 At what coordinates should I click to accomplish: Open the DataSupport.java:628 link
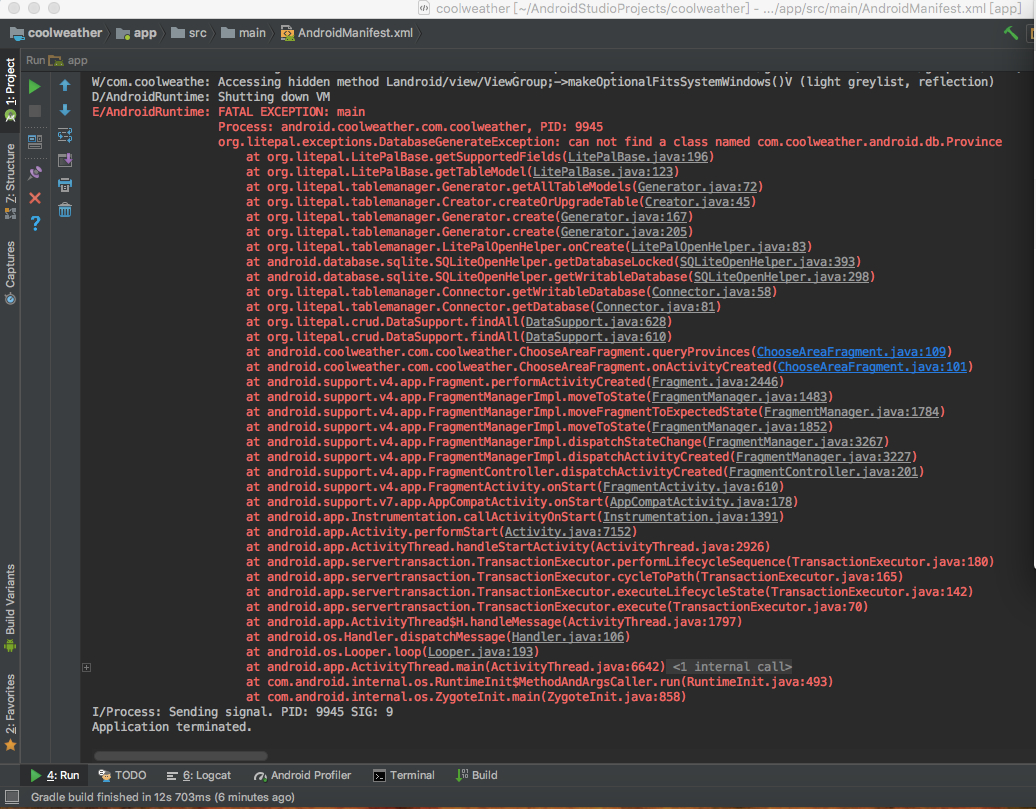click(595, 322)
